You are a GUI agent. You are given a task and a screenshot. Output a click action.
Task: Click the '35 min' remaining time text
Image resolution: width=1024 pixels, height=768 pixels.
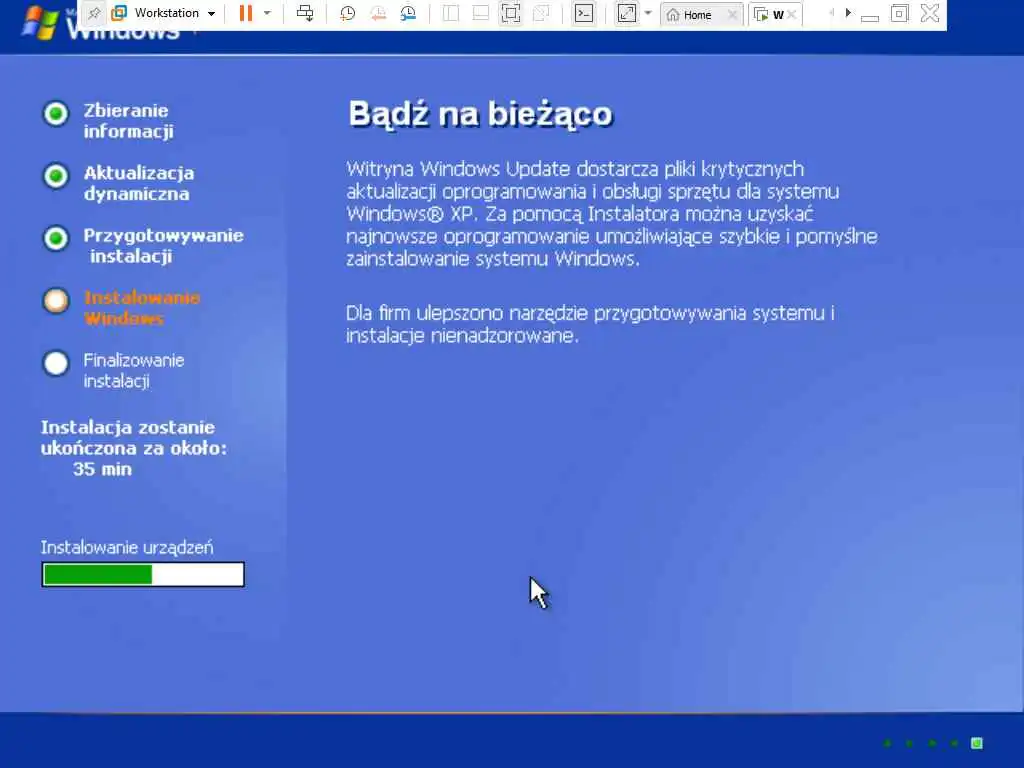pyautogui.click(x=102, y=469)
